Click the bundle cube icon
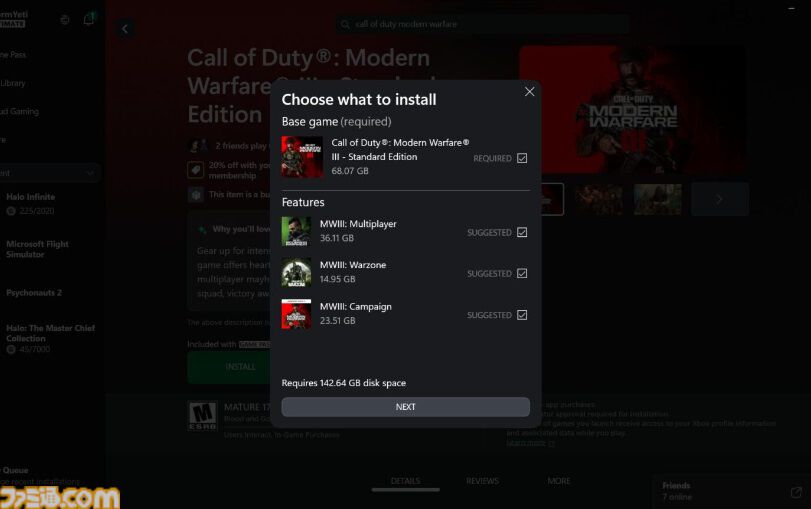 [x=196, y=195]
